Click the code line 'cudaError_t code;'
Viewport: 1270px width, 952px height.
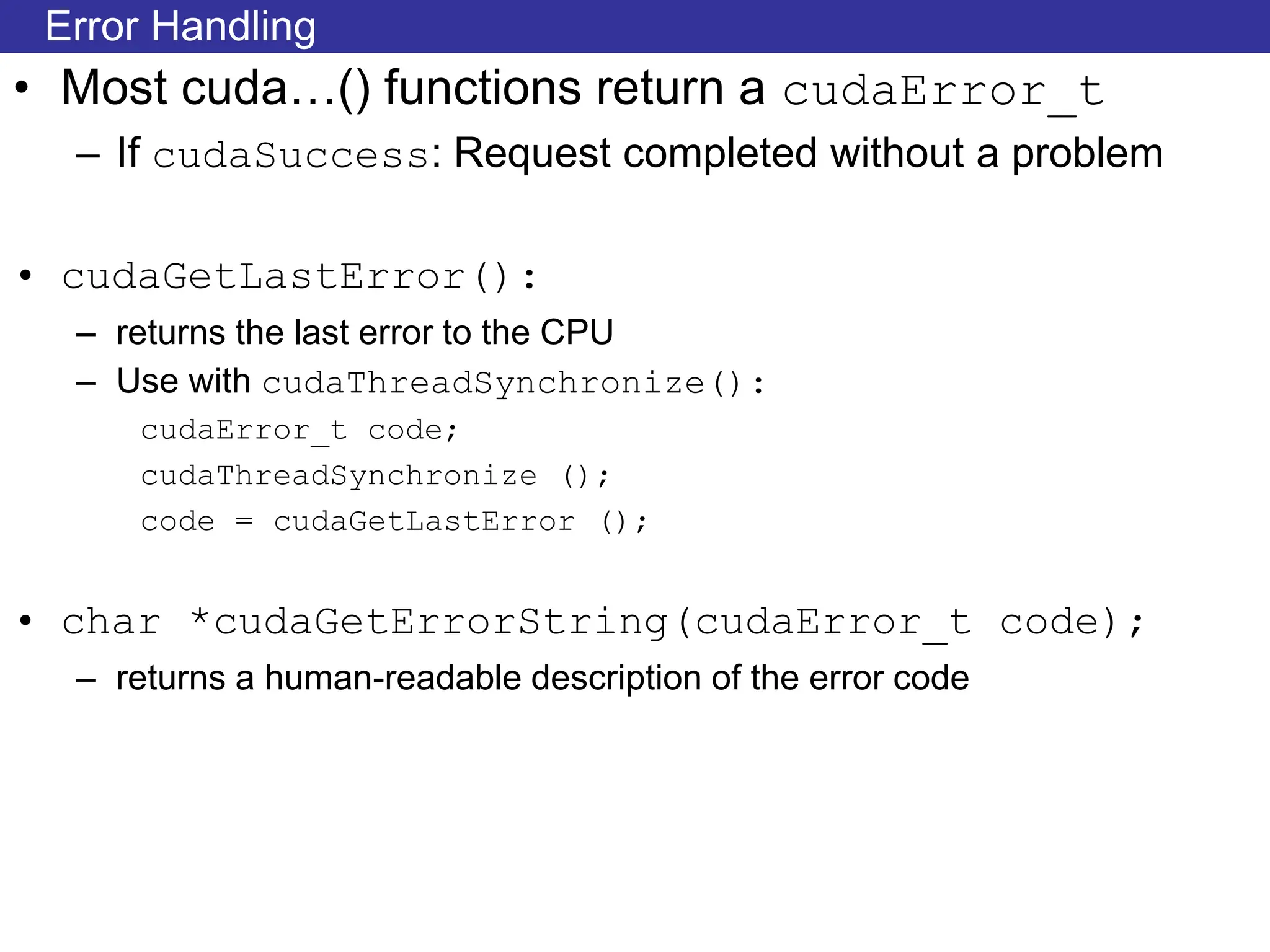point(299,431)
